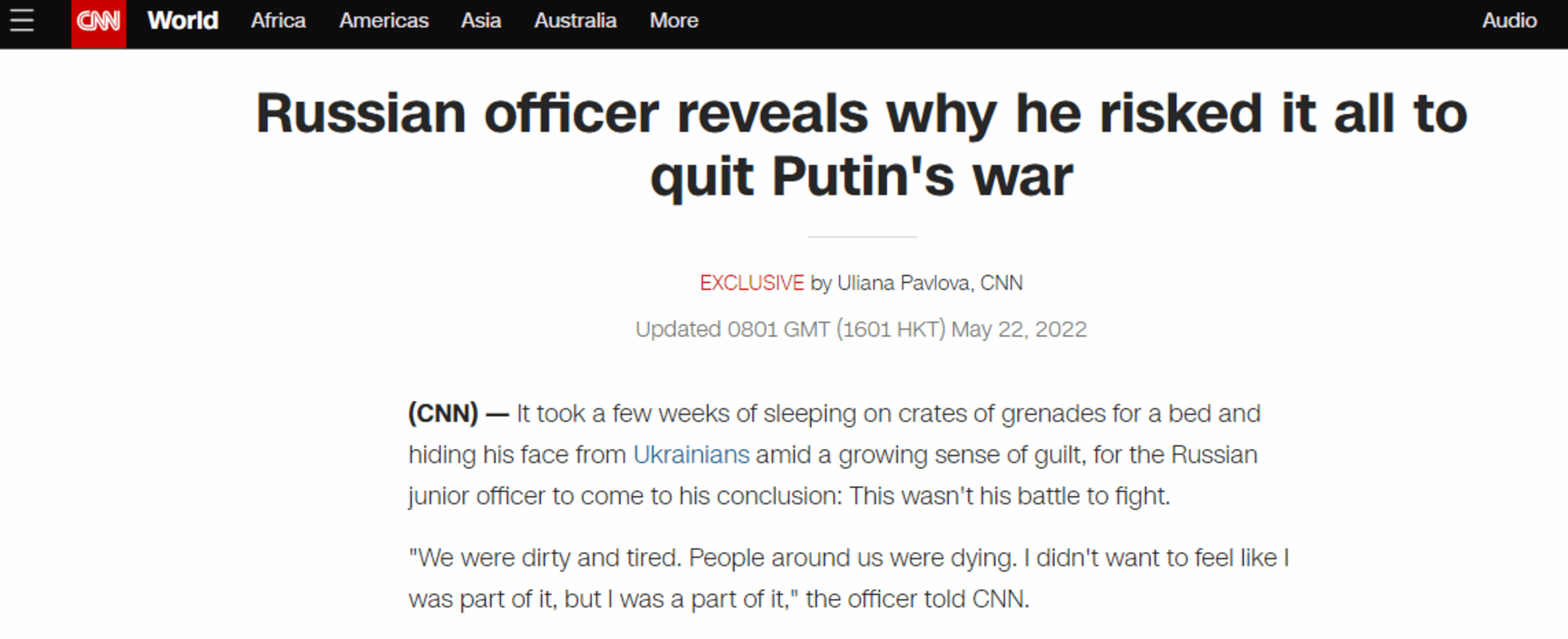Select the World section

182,20
